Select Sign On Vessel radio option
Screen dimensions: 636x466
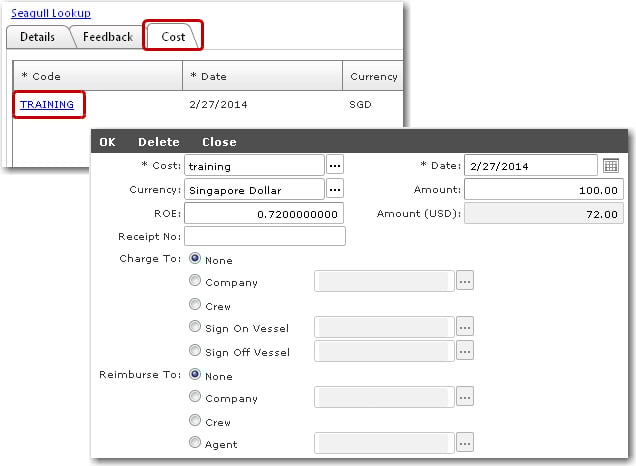(x=195, y=327)
